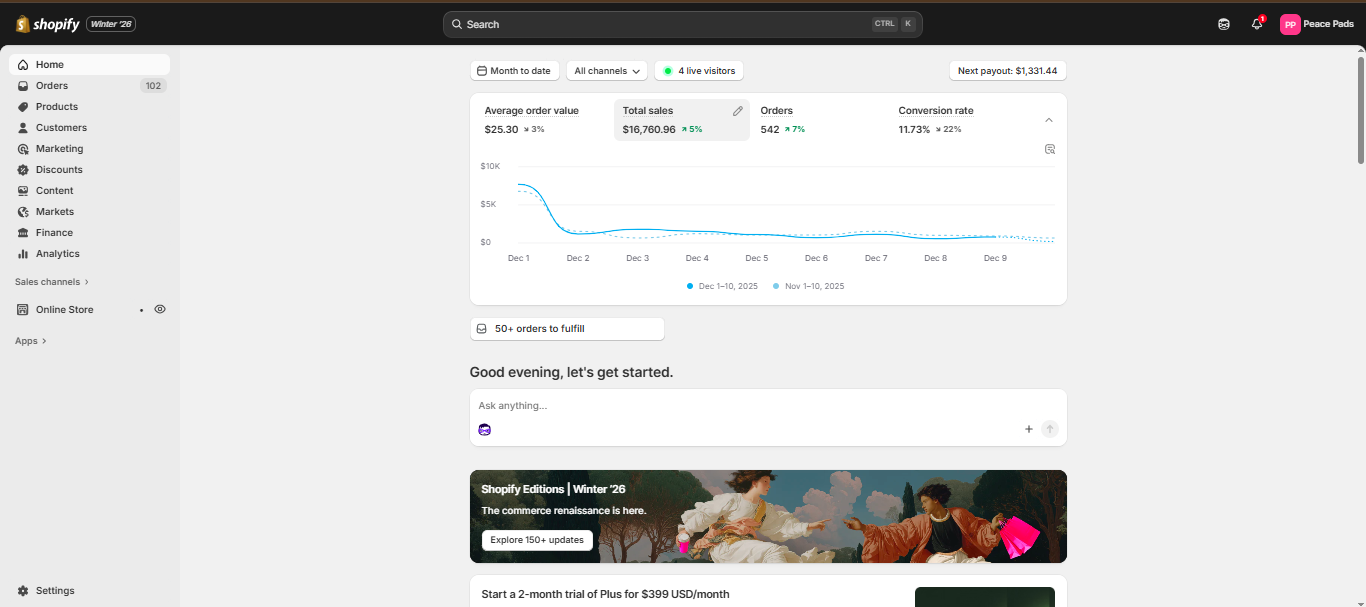The image size is (1366, 607).
Task: Open Settings at sidebar bottom
Action: 89,591
